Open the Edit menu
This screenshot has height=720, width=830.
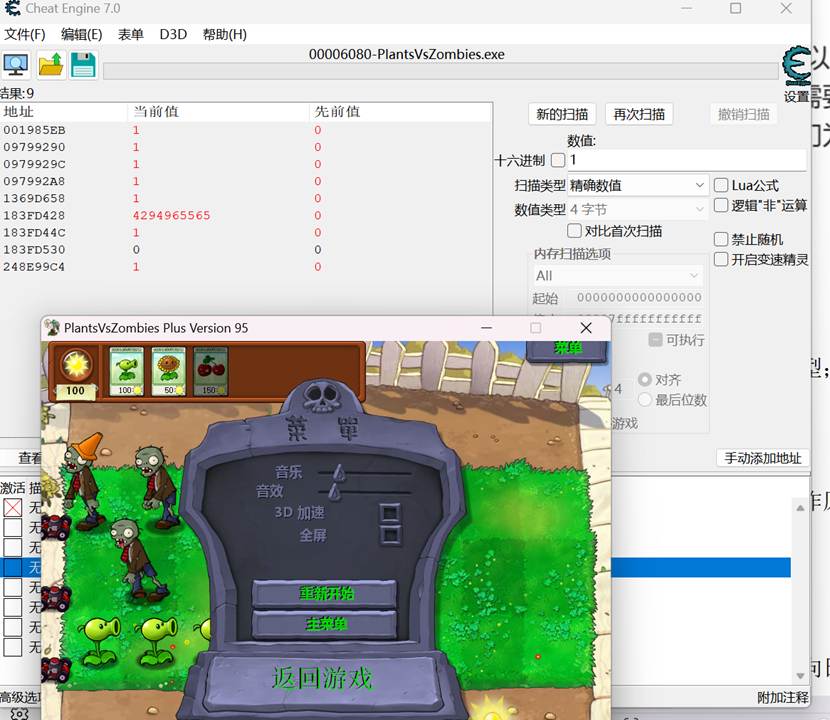(x=82, y=34)
